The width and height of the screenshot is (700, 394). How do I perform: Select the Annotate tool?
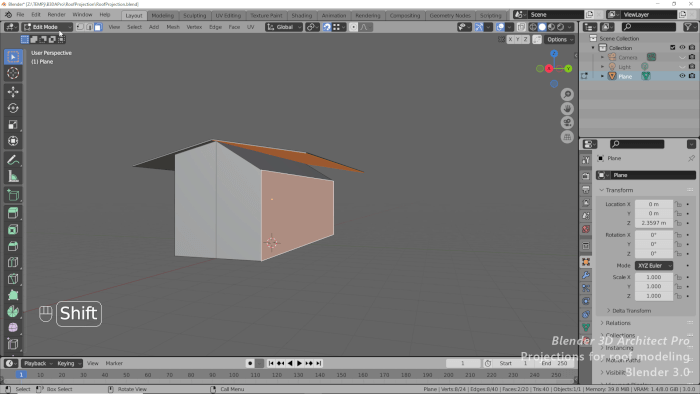[x=13, y=160]
